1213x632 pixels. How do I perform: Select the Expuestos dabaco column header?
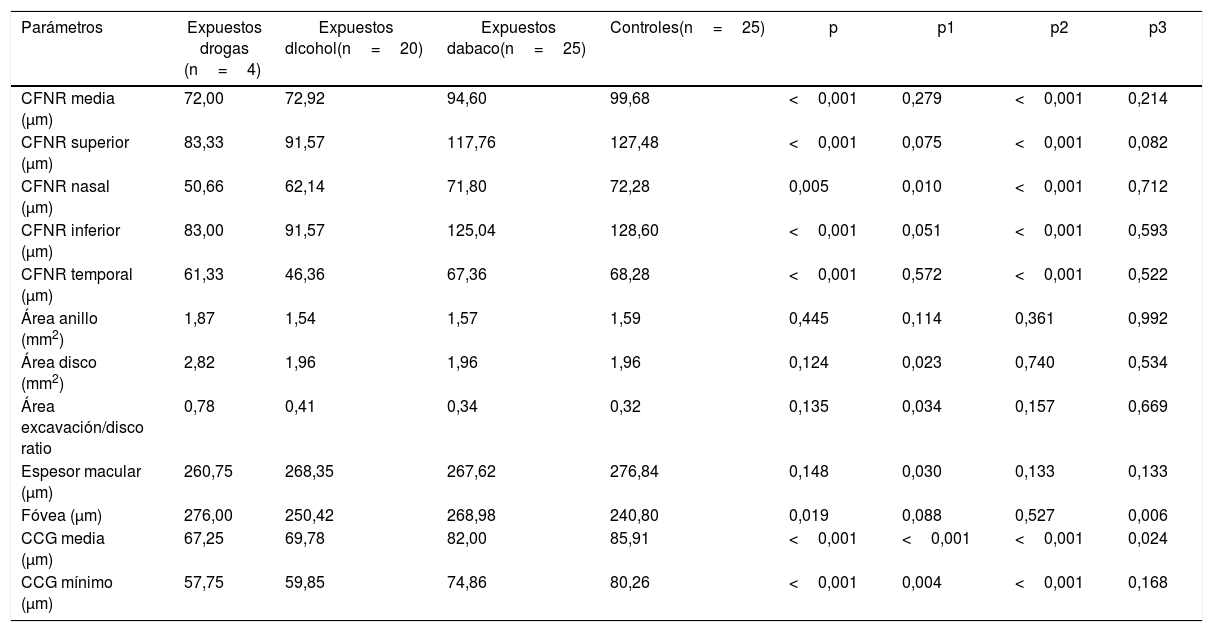pos(516,38)
